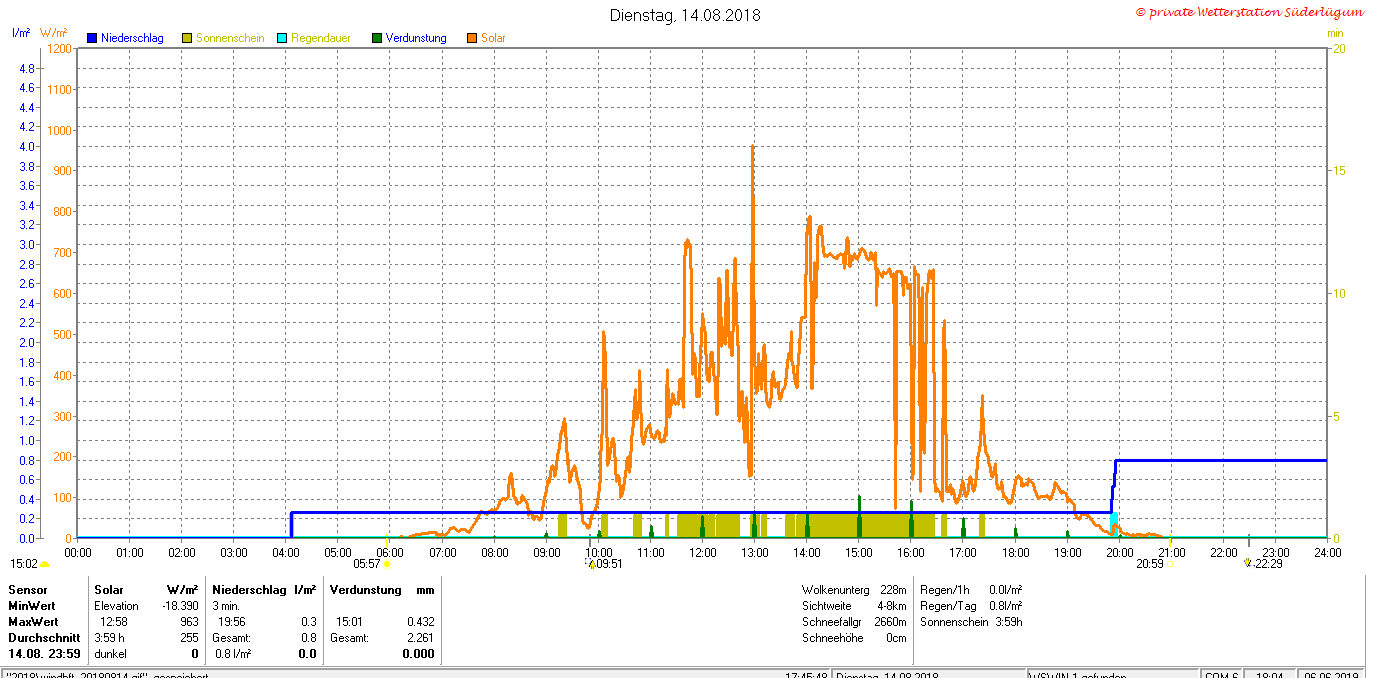Click the orange Solar legend square
The width and height of the screenshot is (1396, 678).
(472, 38)
